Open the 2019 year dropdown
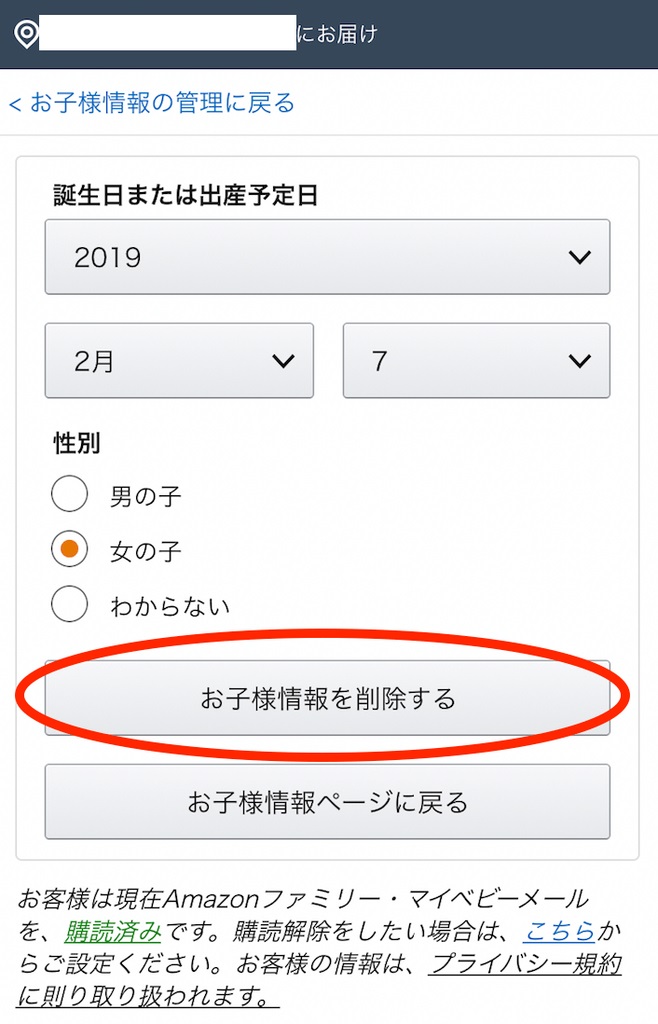 tap(328, 257)
